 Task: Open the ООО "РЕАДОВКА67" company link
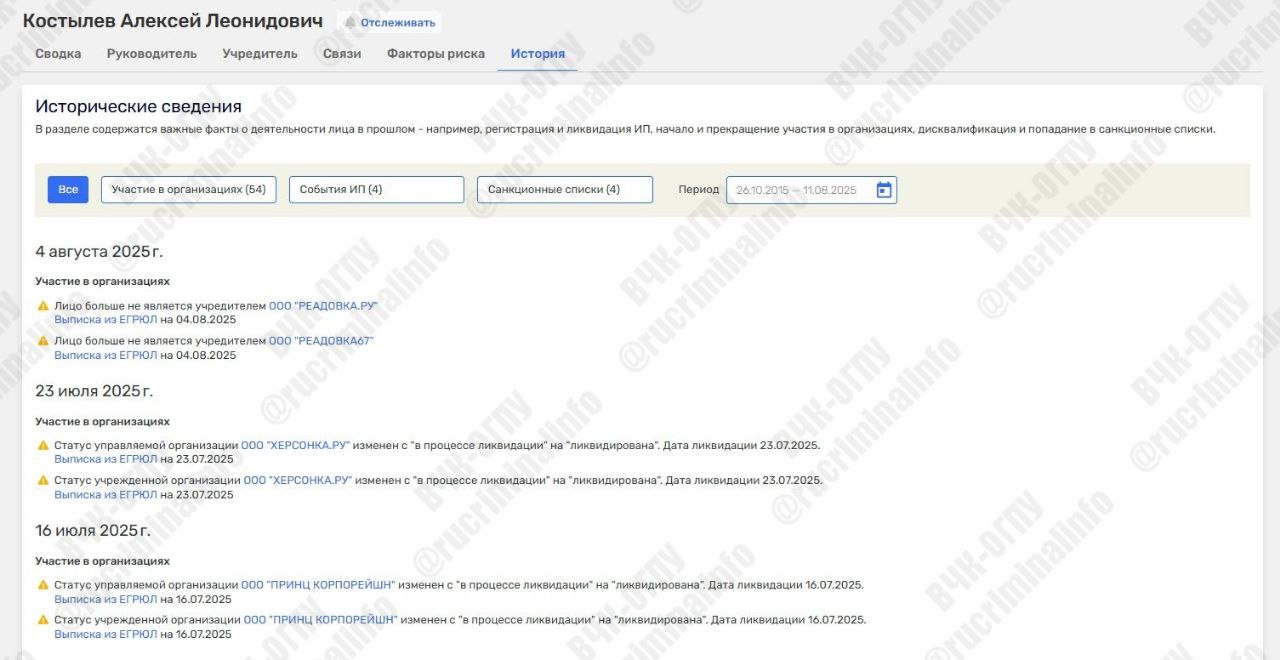[320, 341]
